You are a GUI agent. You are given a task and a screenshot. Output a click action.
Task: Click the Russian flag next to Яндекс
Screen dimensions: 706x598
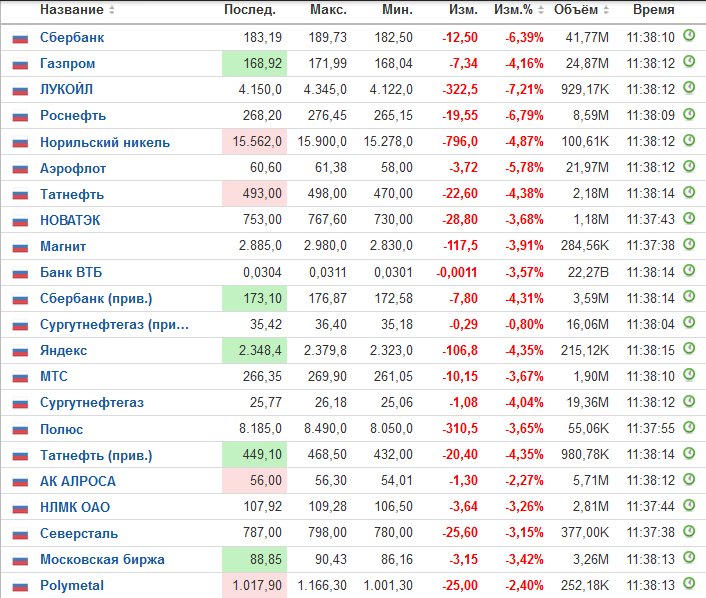[20, 352]
